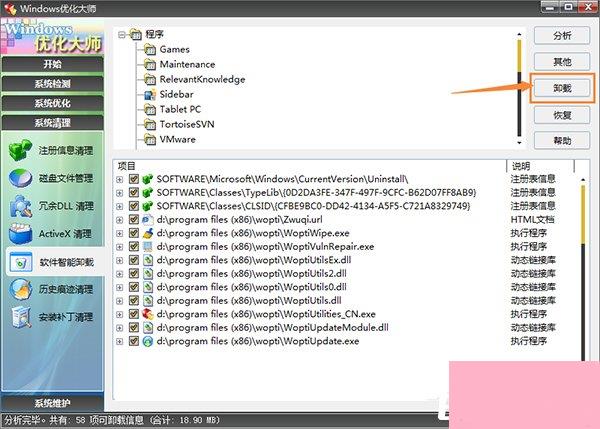
Task: Expand the WoptiUpdate.exe row
Action: point(120,341)
